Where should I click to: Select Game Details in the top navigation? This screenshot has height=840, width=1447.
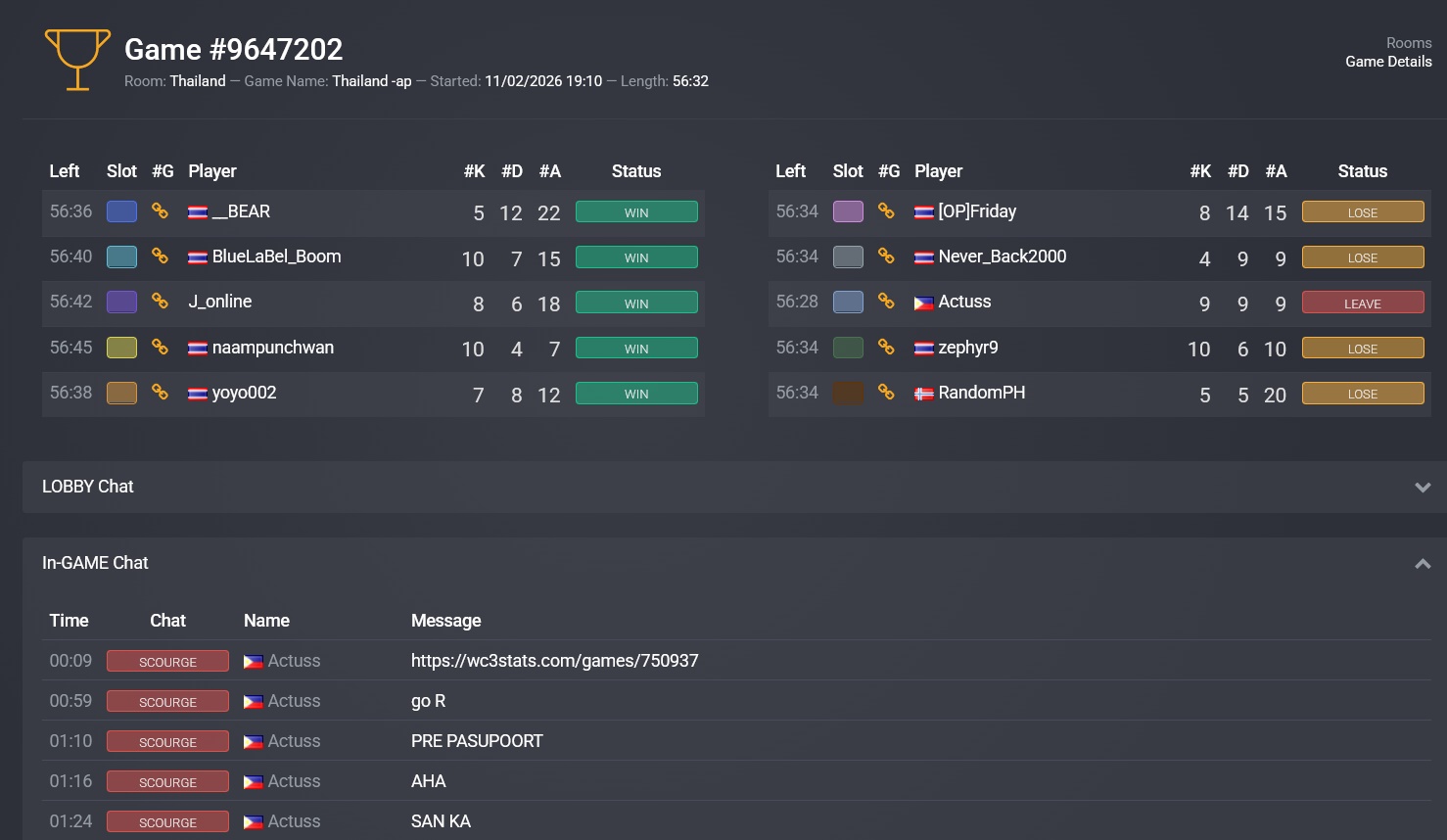pyautogui.click(x=1387, y=62)
